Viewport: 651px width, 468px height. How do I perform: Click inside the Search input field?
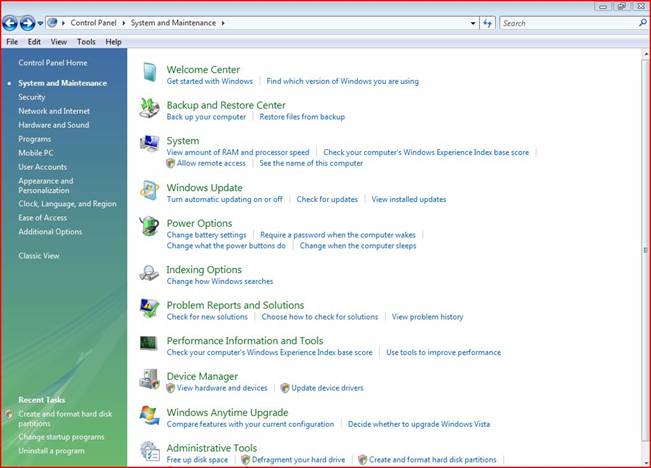(565, 22)
